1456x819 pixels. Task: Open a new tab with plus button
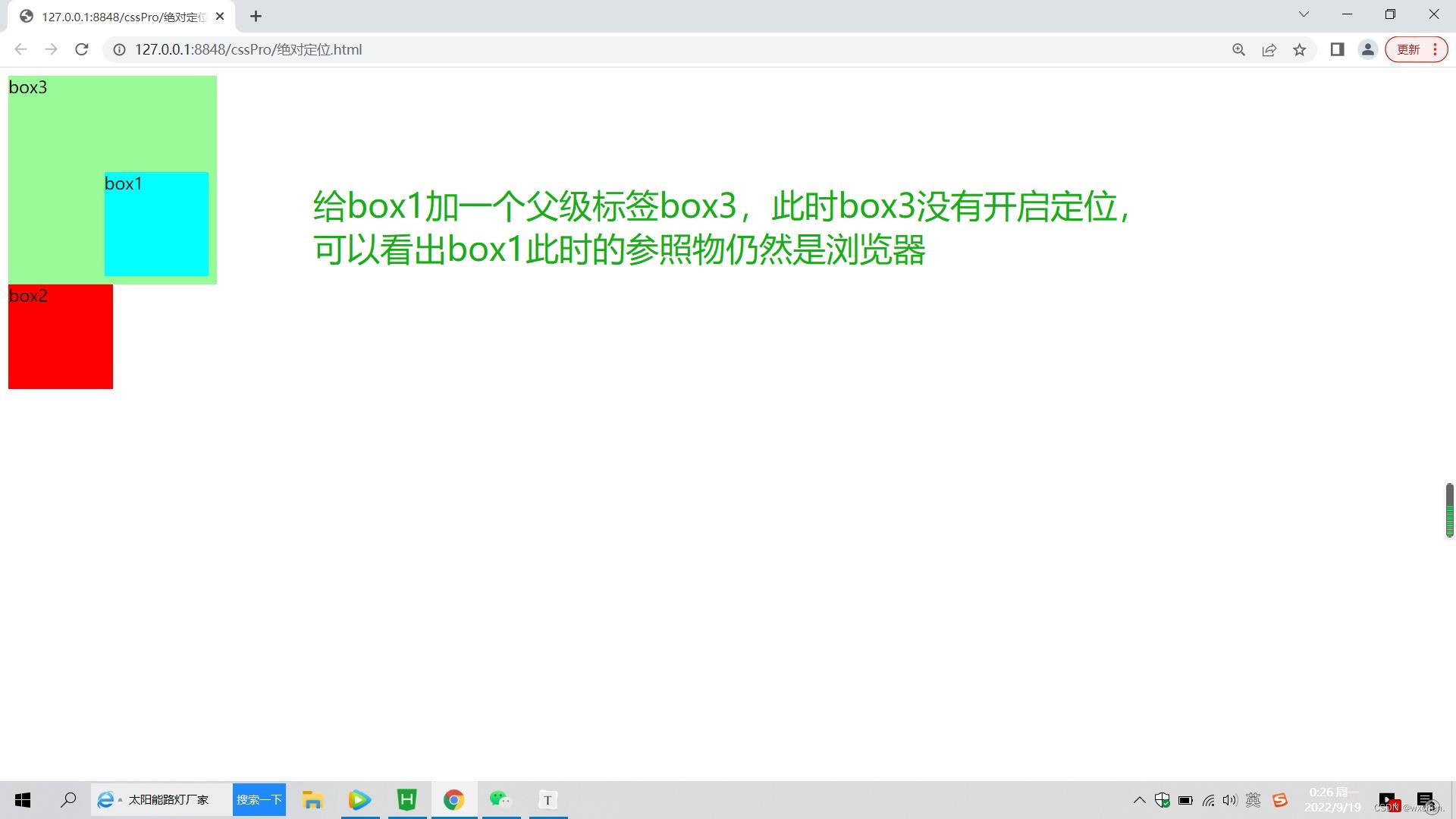(256, 16)
